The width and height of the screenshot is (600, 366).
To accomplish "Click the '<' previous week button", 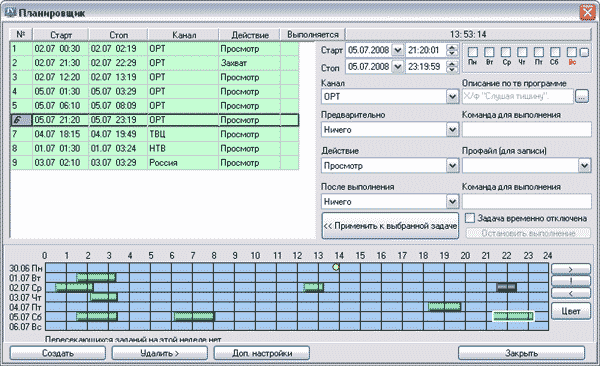I will coord(571,293).
